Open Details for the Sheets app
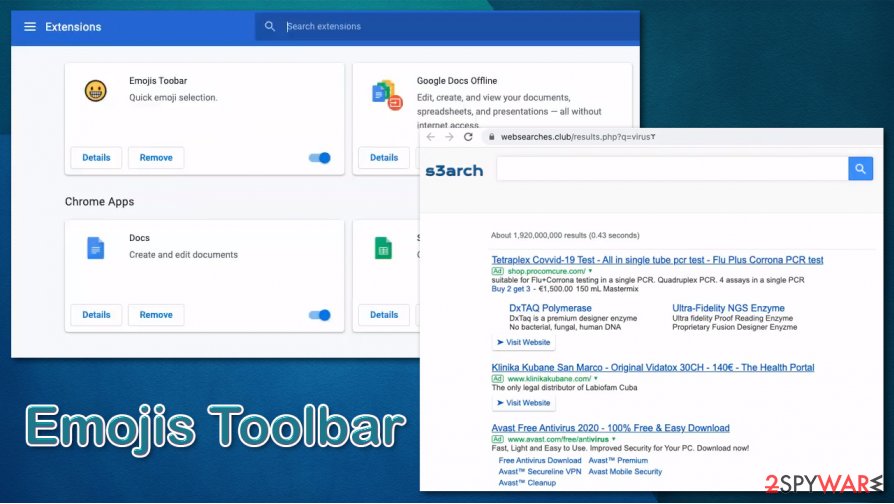Screen dimensions: 894x504 click(384, 315)
